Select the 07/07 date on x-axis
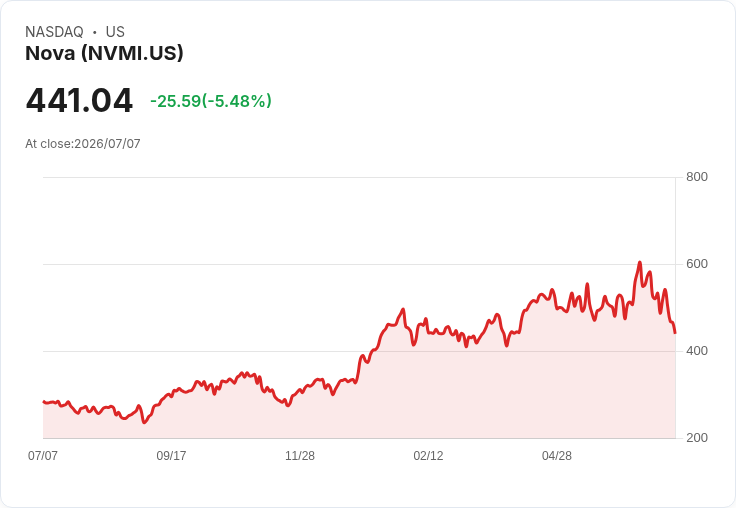Viewport: 736px width, 508px height. [43, 455]
